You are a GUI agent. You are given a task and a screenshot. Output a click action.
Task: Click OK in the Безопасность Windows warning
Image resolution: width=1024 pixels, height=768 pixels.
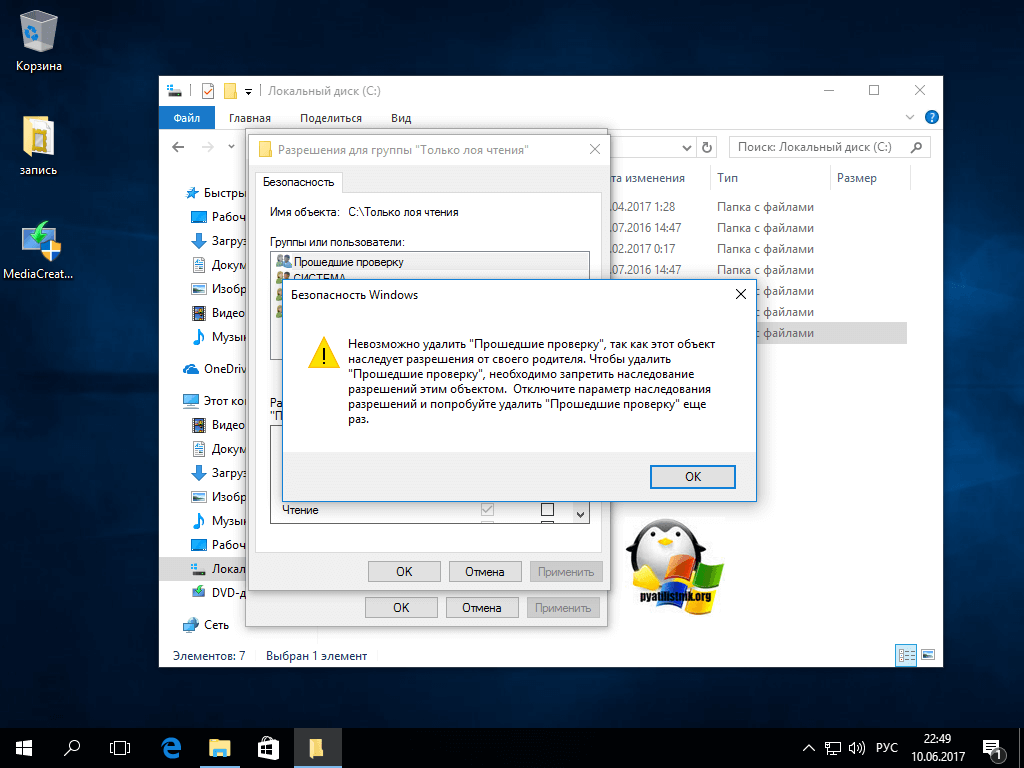pos(693,477)
